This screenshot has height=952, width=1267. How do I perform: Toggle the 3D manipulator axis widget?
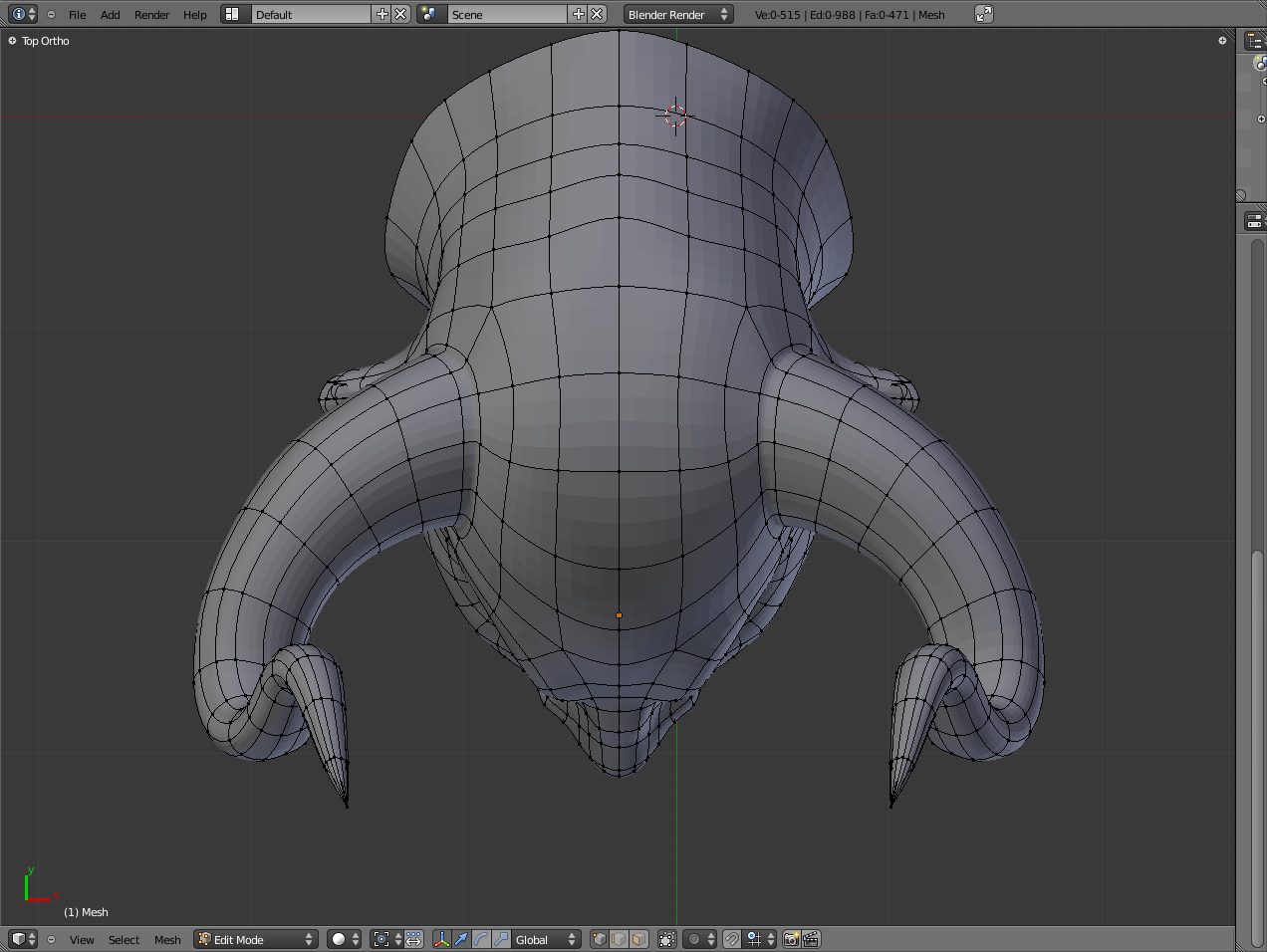[x=441, y=939]
